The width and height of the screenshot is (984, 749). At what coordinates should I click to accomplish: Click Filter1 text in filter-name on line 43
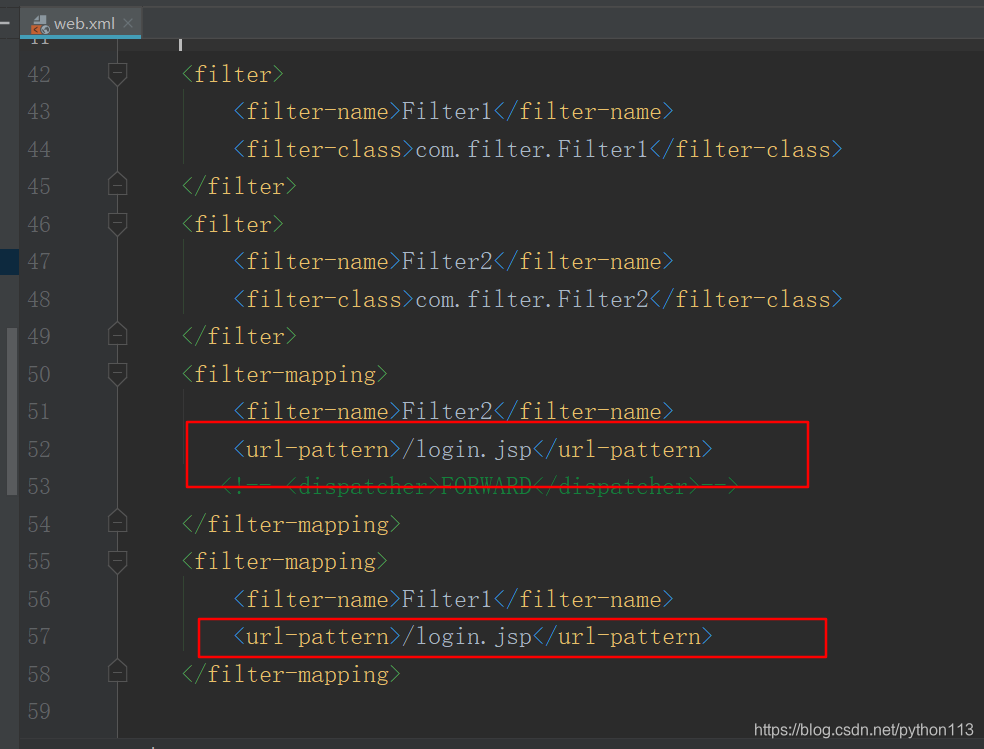click(x=447, y=112)
